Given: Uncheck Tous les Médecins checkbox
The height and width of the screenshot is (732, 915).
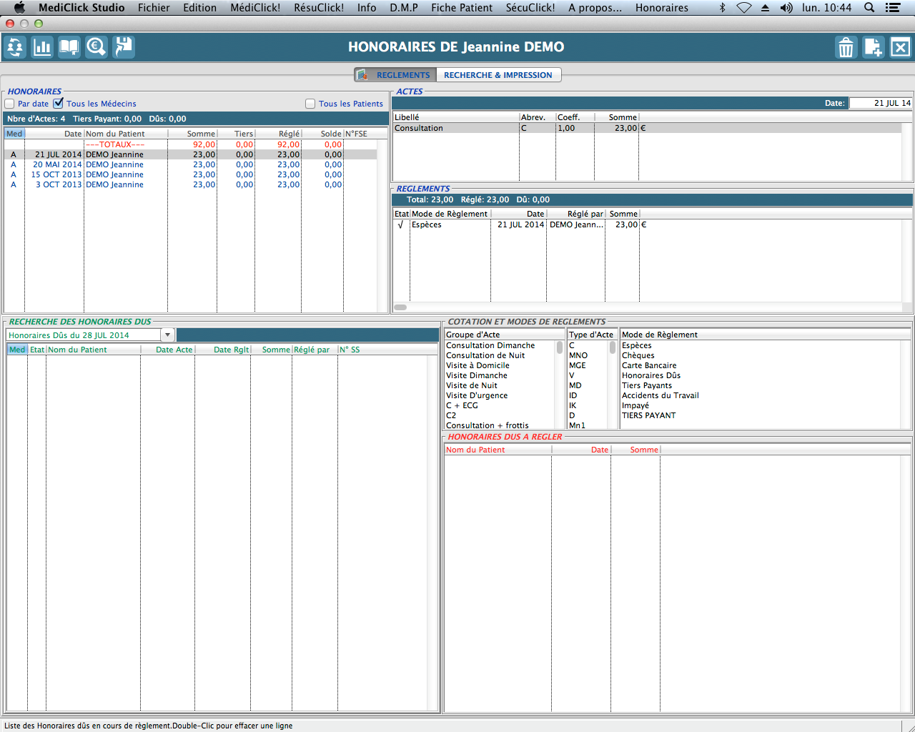Looking at the screenshot, I should (58, 103).
